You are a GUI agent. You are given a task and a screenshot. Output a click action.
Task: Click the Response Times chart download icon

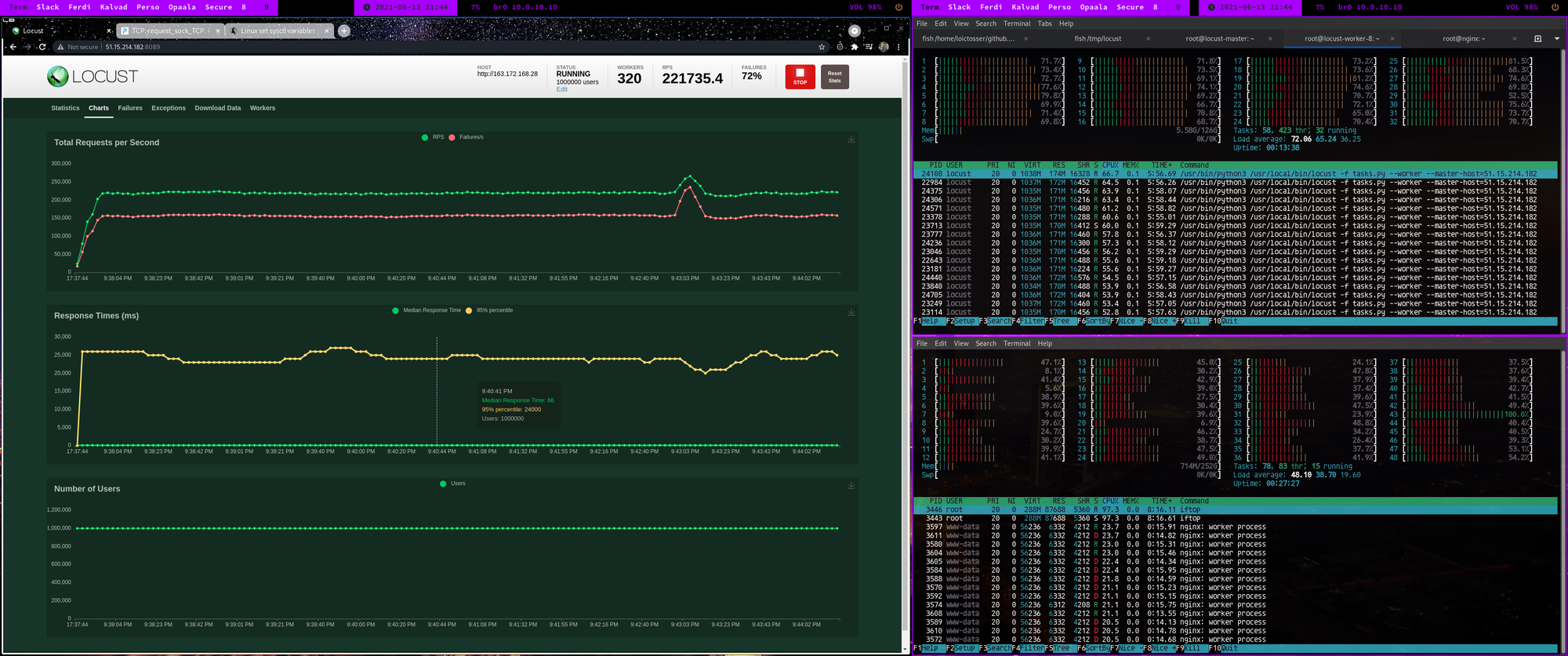point(851,313)
